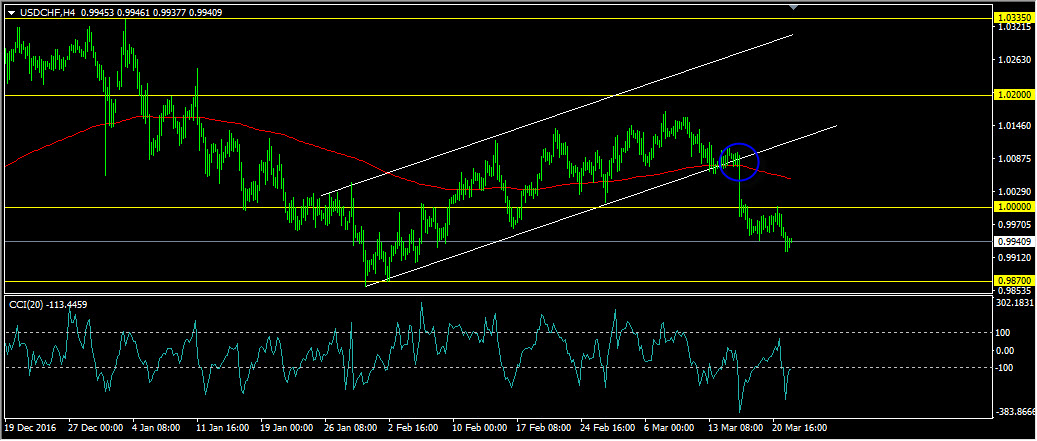Screen dimensions: 1037x441
Task: Click the CCI(20) -113.4459 indicator label
Action: click(x=47, y=304)
